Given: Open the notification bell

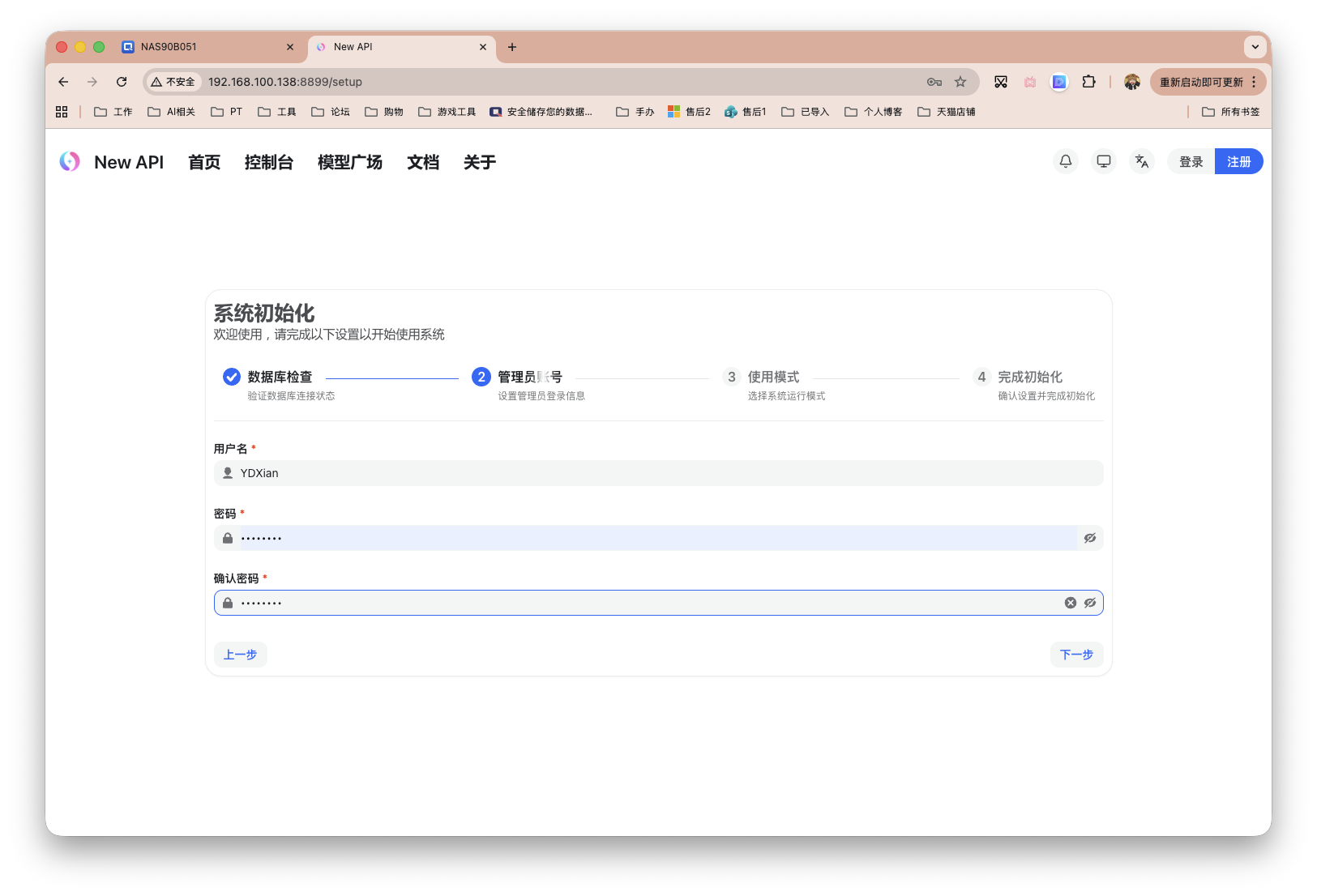Looking at the screenshot, I should pyautogui.click(x=1065, y=161).
